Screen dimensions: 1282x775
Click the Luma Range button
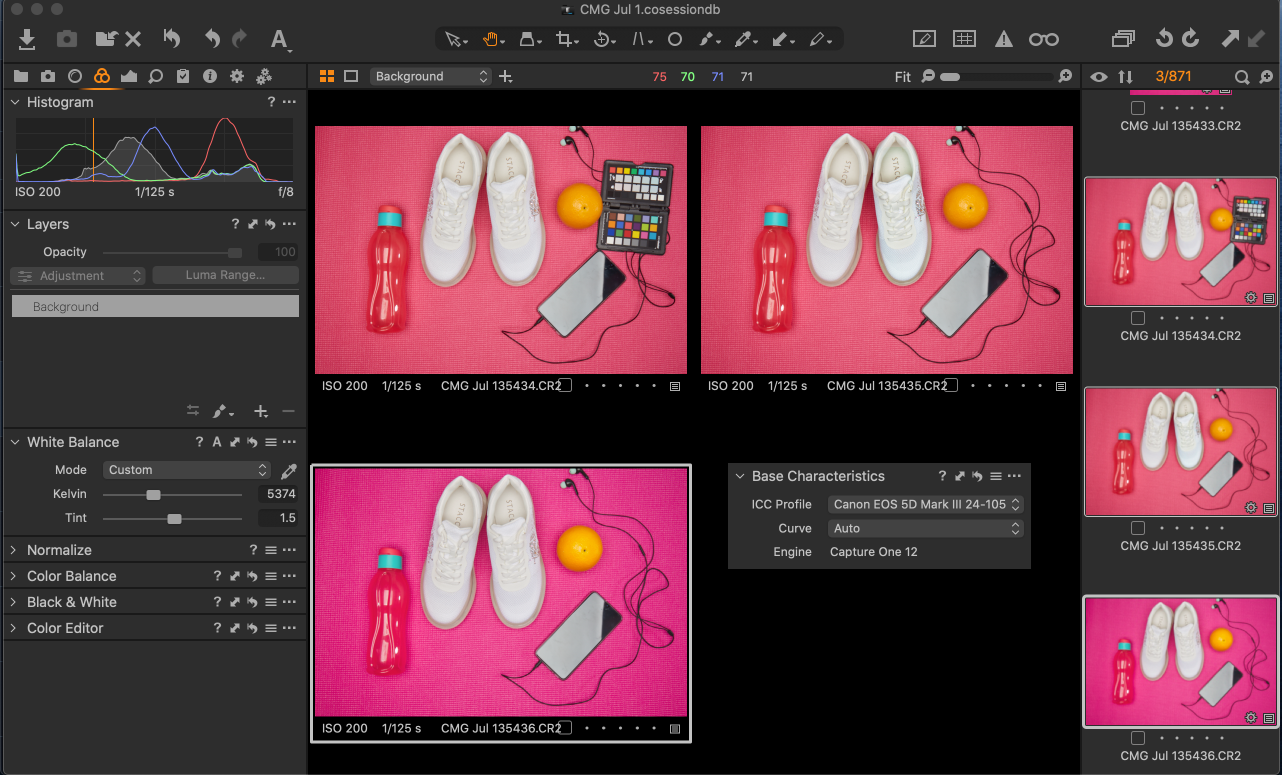(x=226, y=275)
